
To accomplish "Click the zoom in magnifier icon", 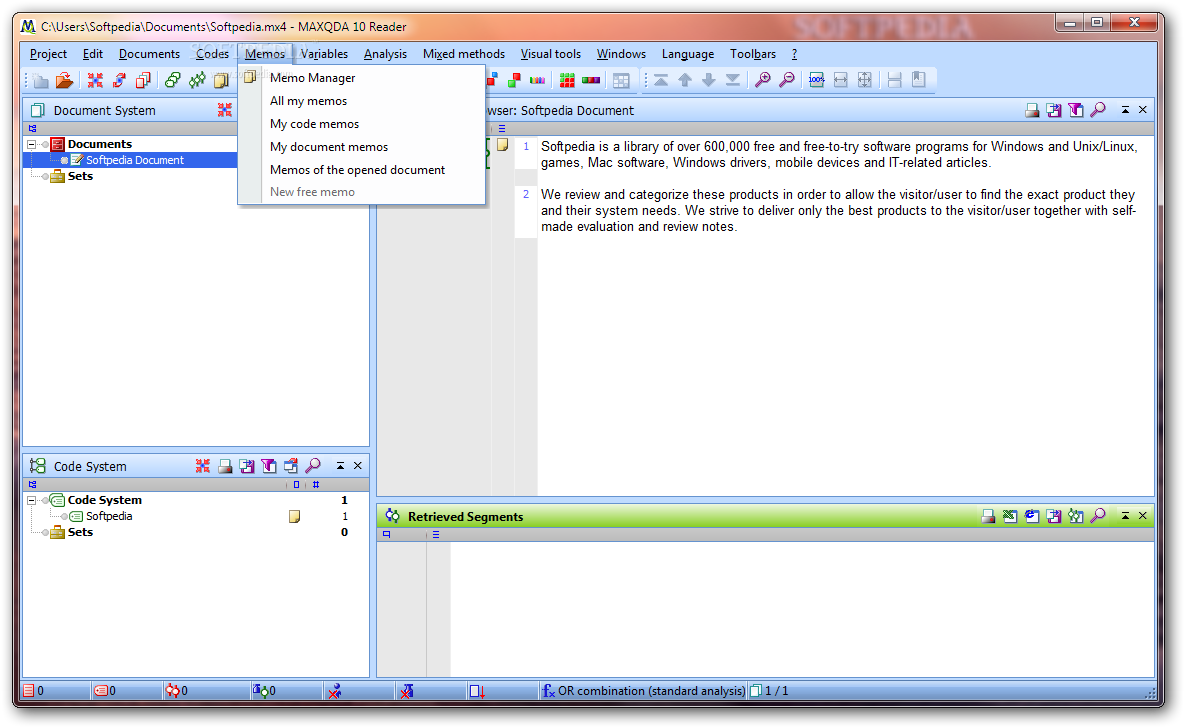I will click(763, 80).
